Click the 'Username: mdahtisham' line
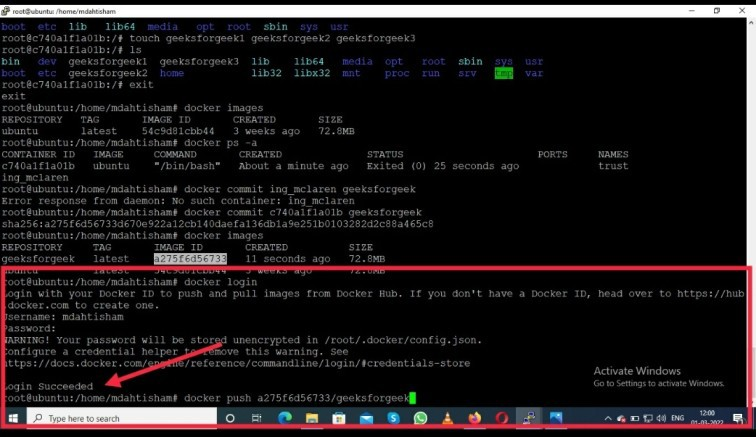Image resolution: width=756 pixels, height=437 pixels. point(63,317)
